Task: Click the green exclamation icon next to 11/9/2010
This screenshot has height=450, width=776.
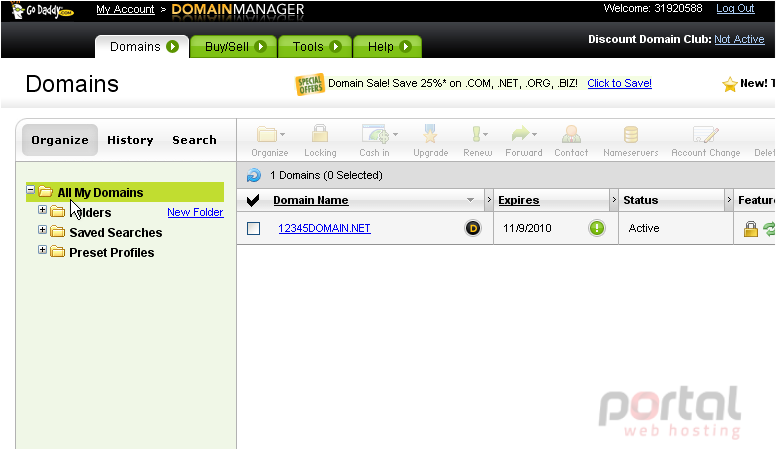Action: point(597,228)
